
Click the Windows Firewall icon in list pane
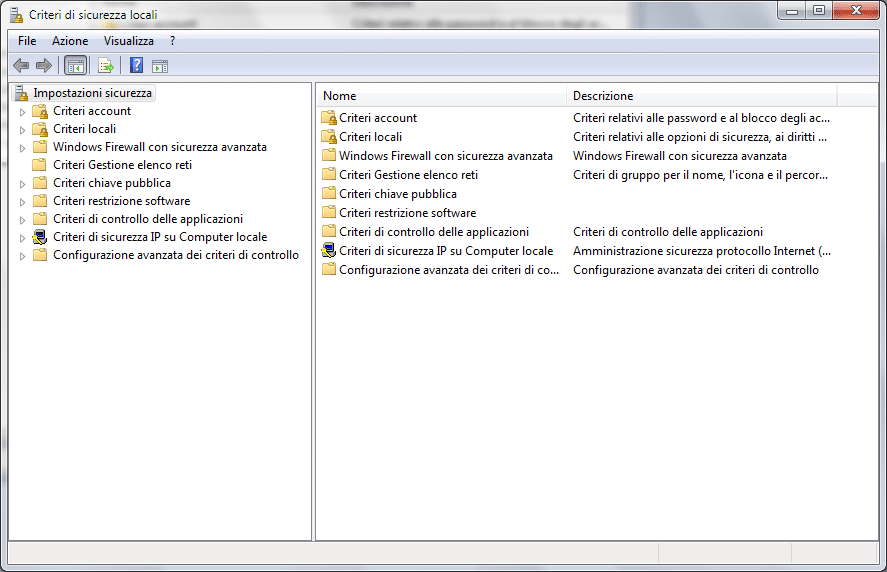click(x=329, y=156)
